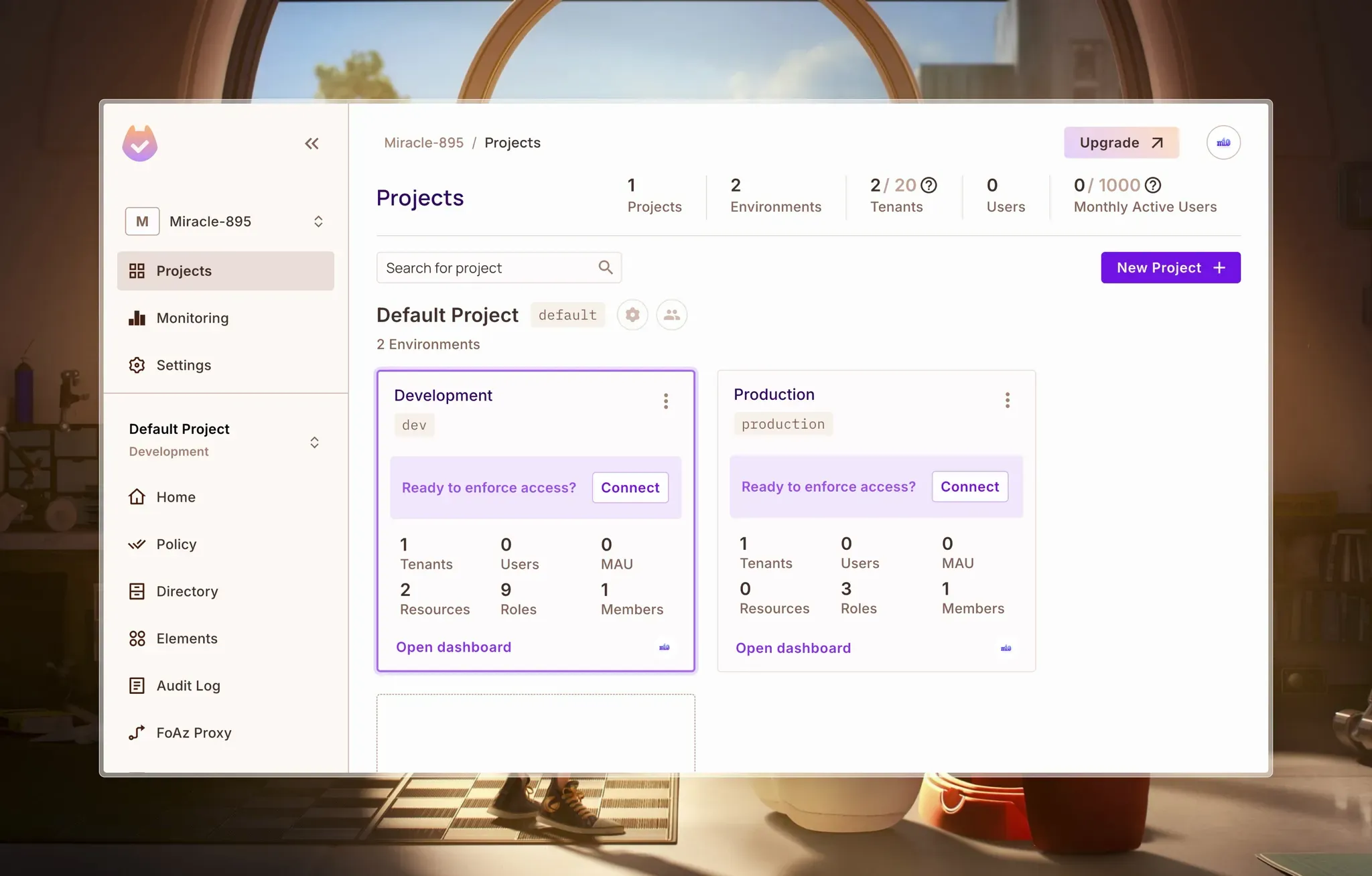Open user avatar in top right
Screen dimensions: 1372x876
click(x=1223, y=143)
